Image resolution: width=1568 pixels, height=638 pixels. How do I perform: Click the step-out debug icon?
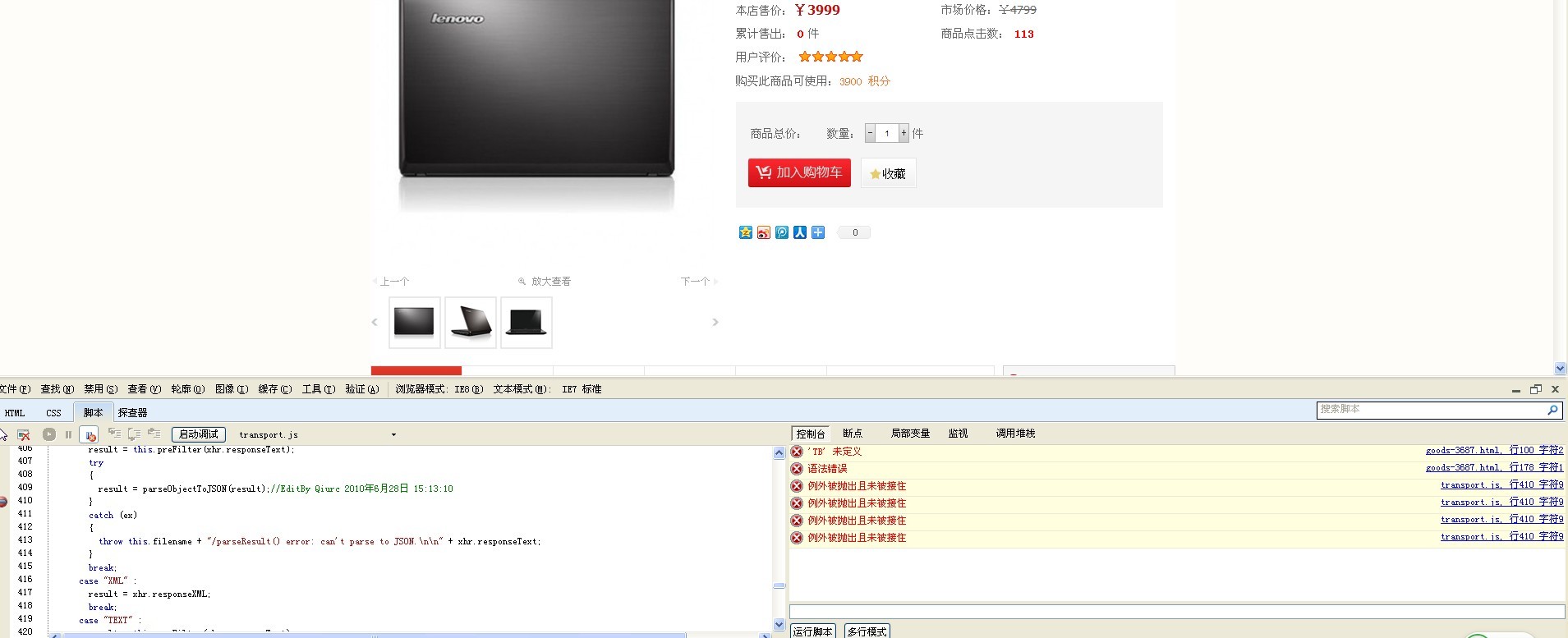[154, 434]
